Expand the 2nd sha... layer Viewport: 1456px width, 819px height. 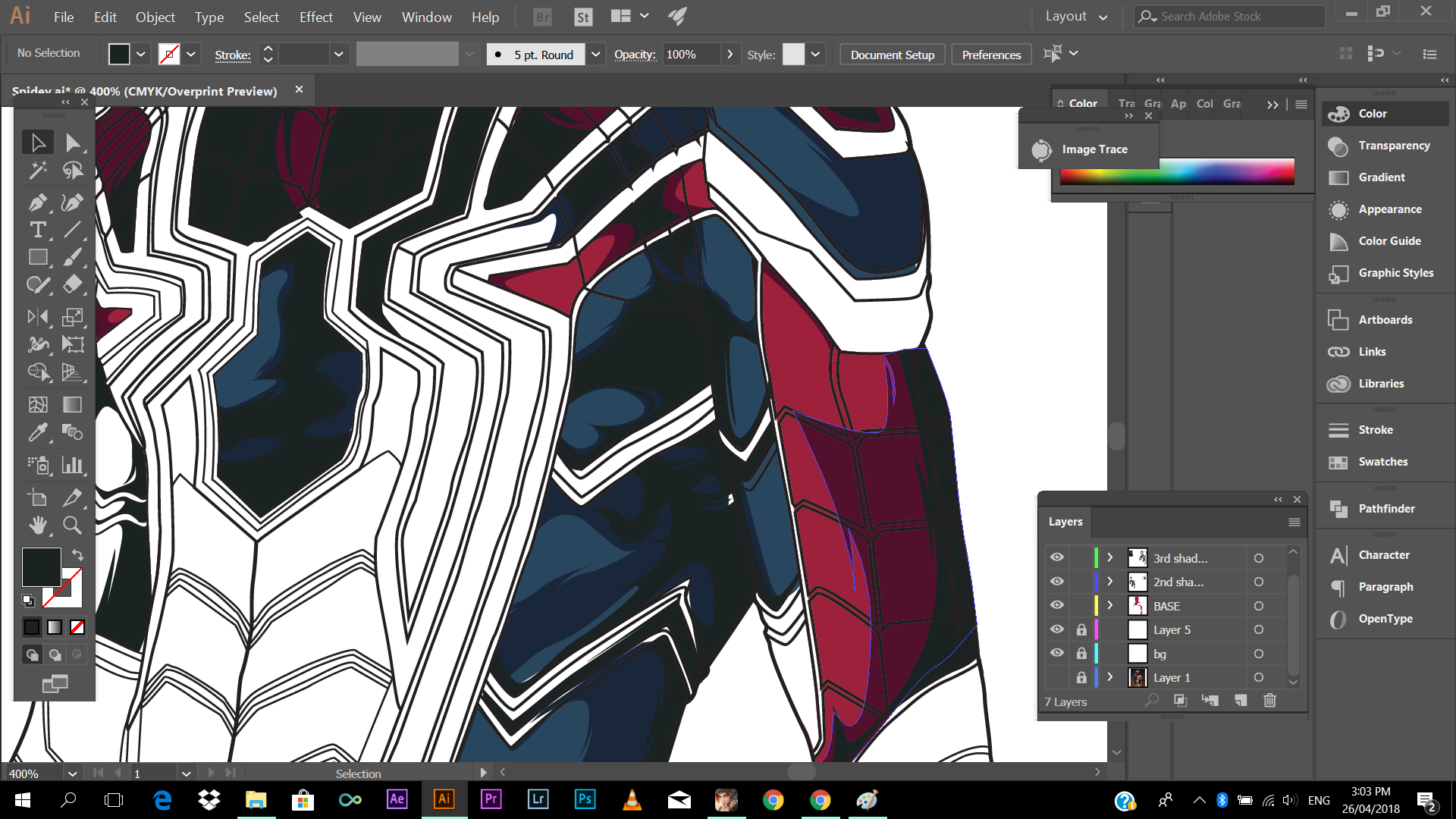pyautogui.click(x=1110, y=582)
